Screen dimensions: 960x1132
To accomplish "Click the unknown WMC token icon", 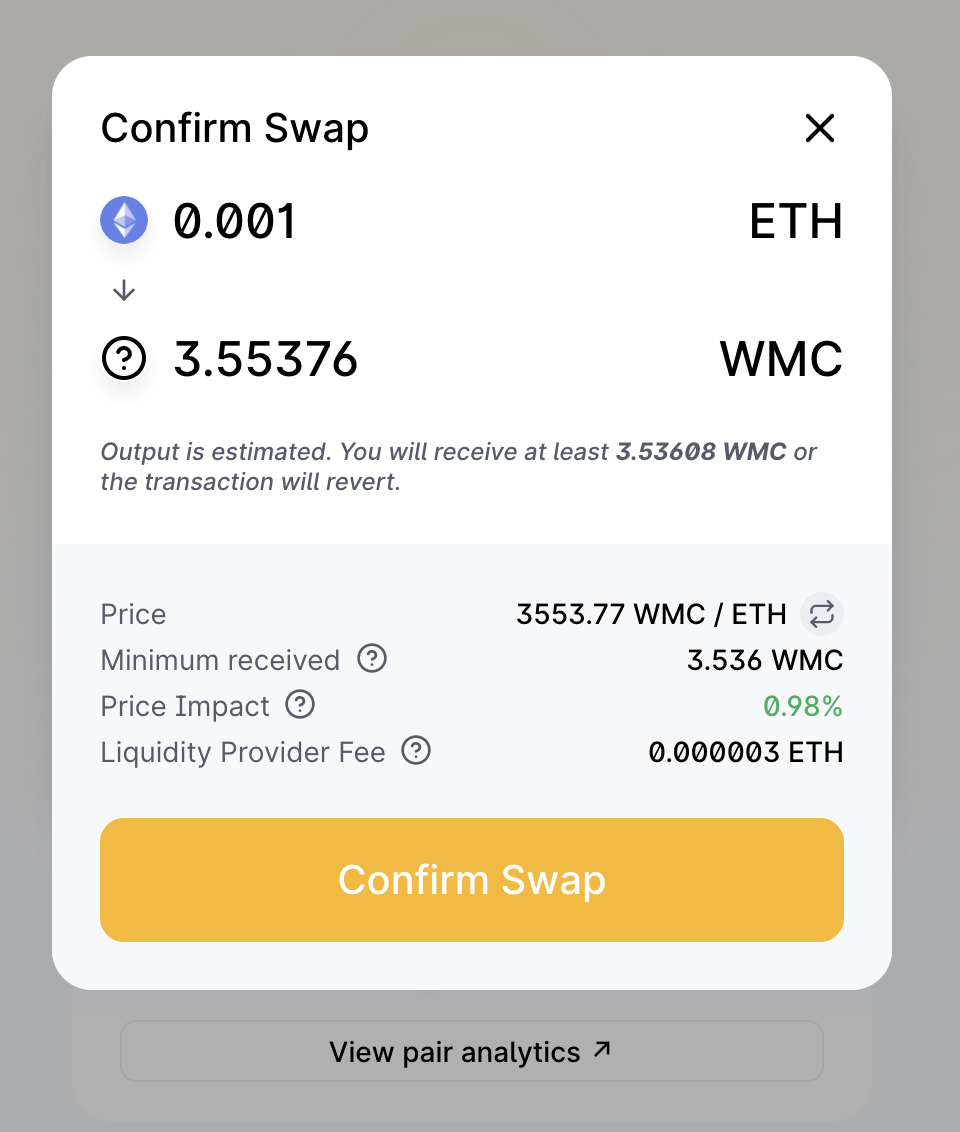I will click(x=124, y=359).
